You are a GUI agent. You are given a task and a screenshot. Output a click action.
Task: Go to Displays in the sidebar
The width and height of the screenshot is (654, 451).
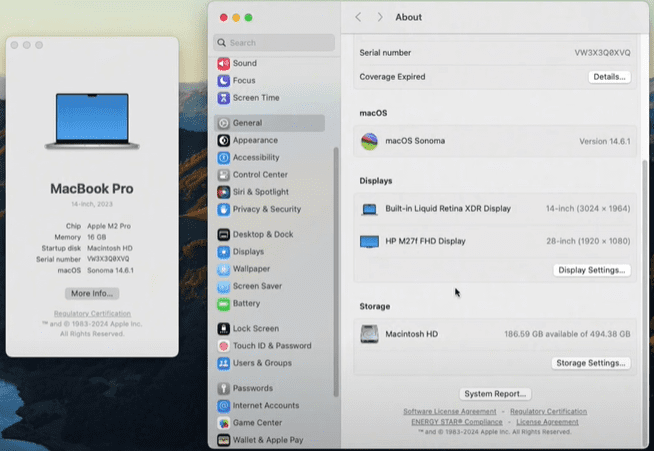point(248,252)
